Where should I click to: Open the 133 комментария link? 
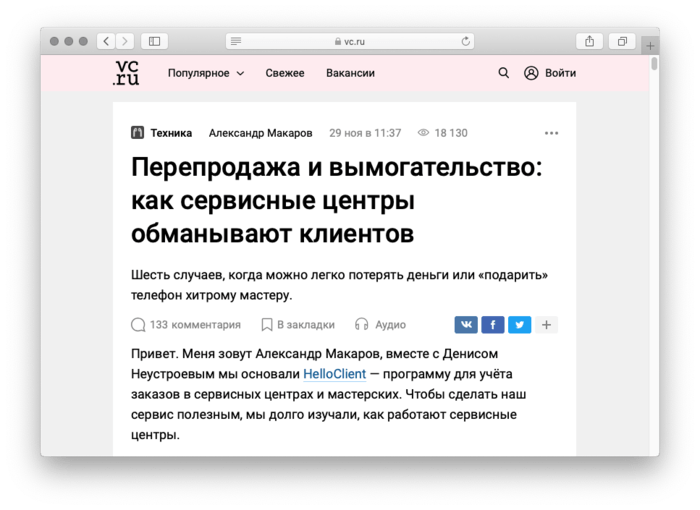point(195,325)
